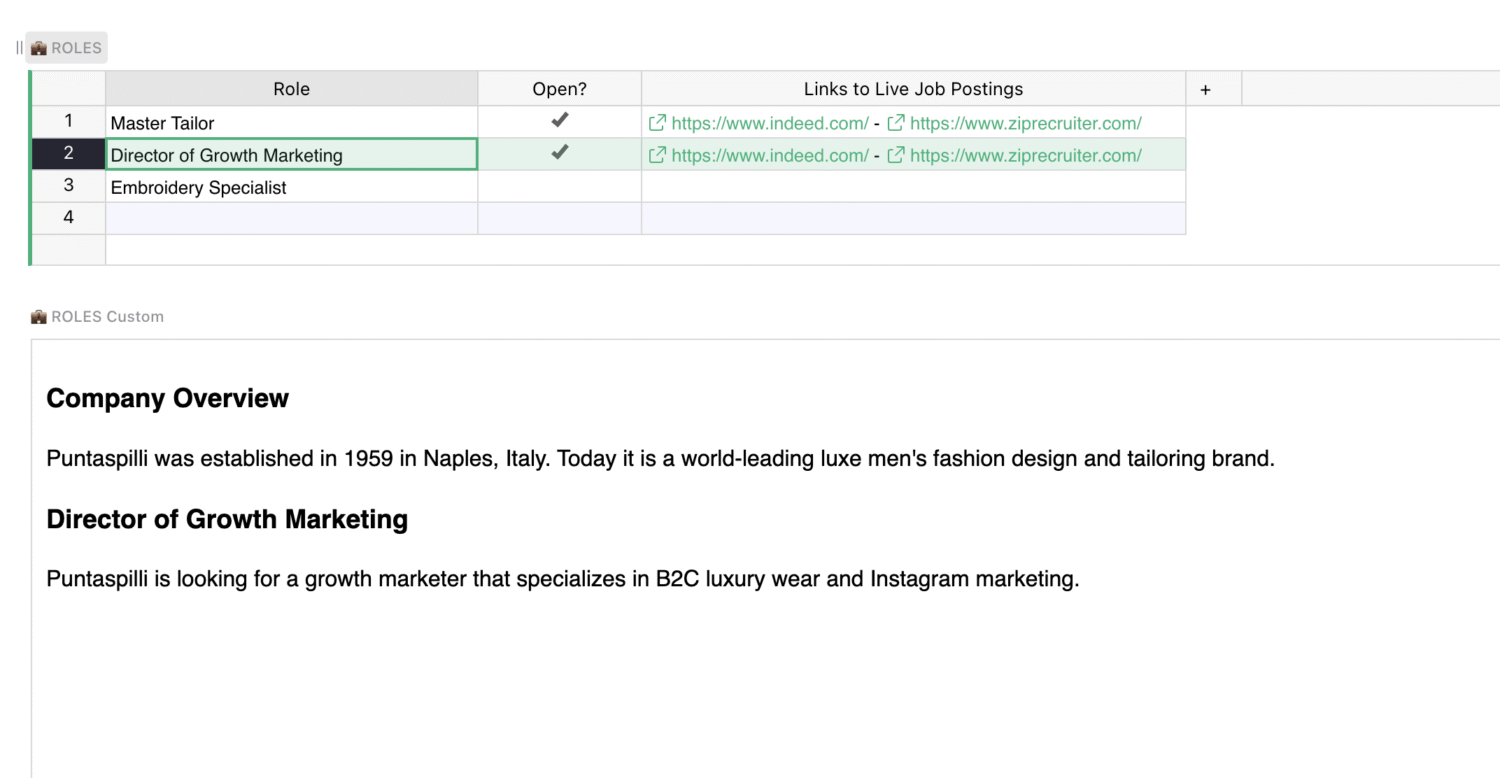Screen dimensions: 1500x778
Task: Toggle Open checkbox for Director of Growth Marketing
Action: (x=560, y=153)
